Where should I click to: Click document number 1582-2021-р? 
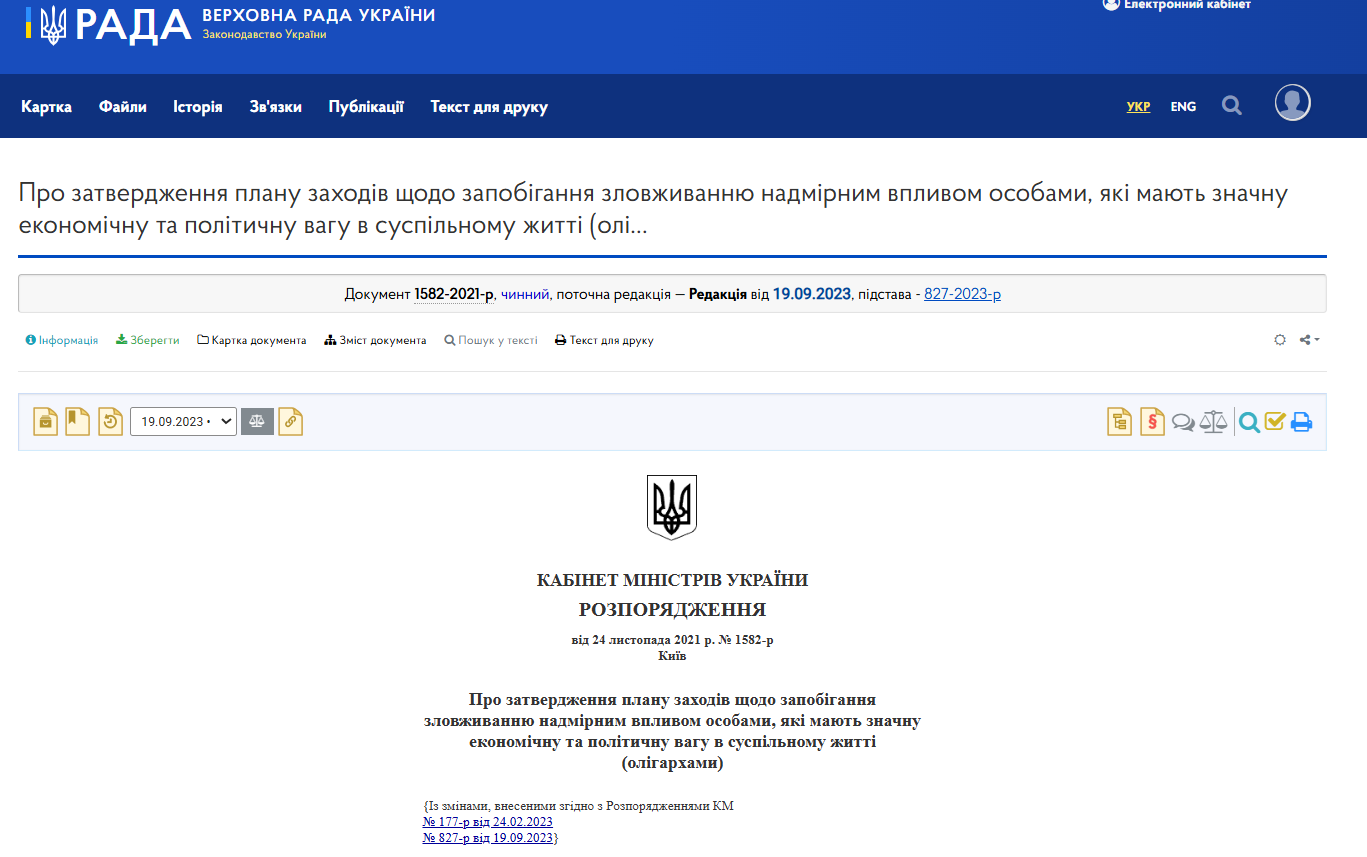click(454, 294)
